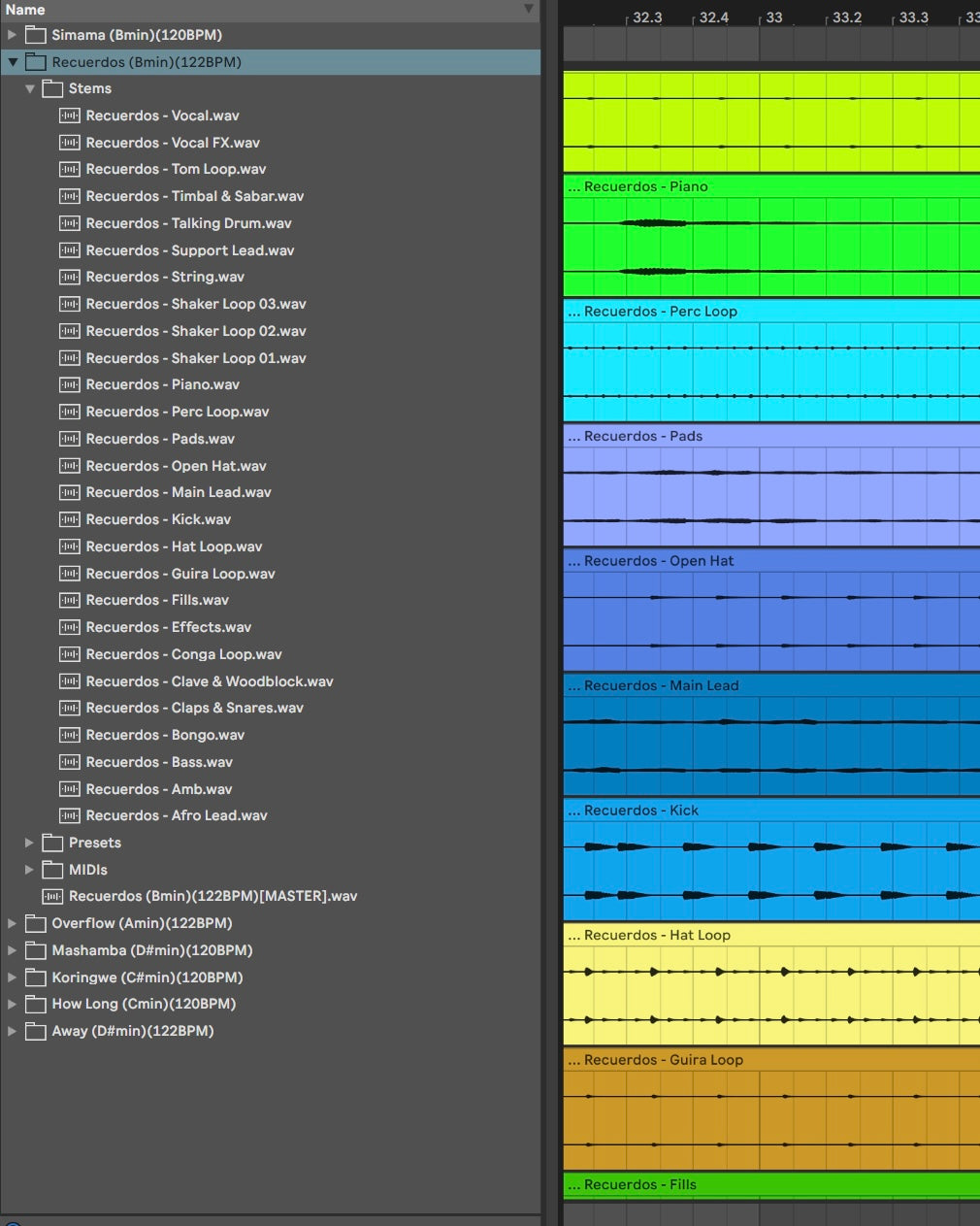This screenshot has width=980, height=1226.
Task: Click the waveform icon beside Recuerdos - Piano.wav
Action: [x=69, y=384]
